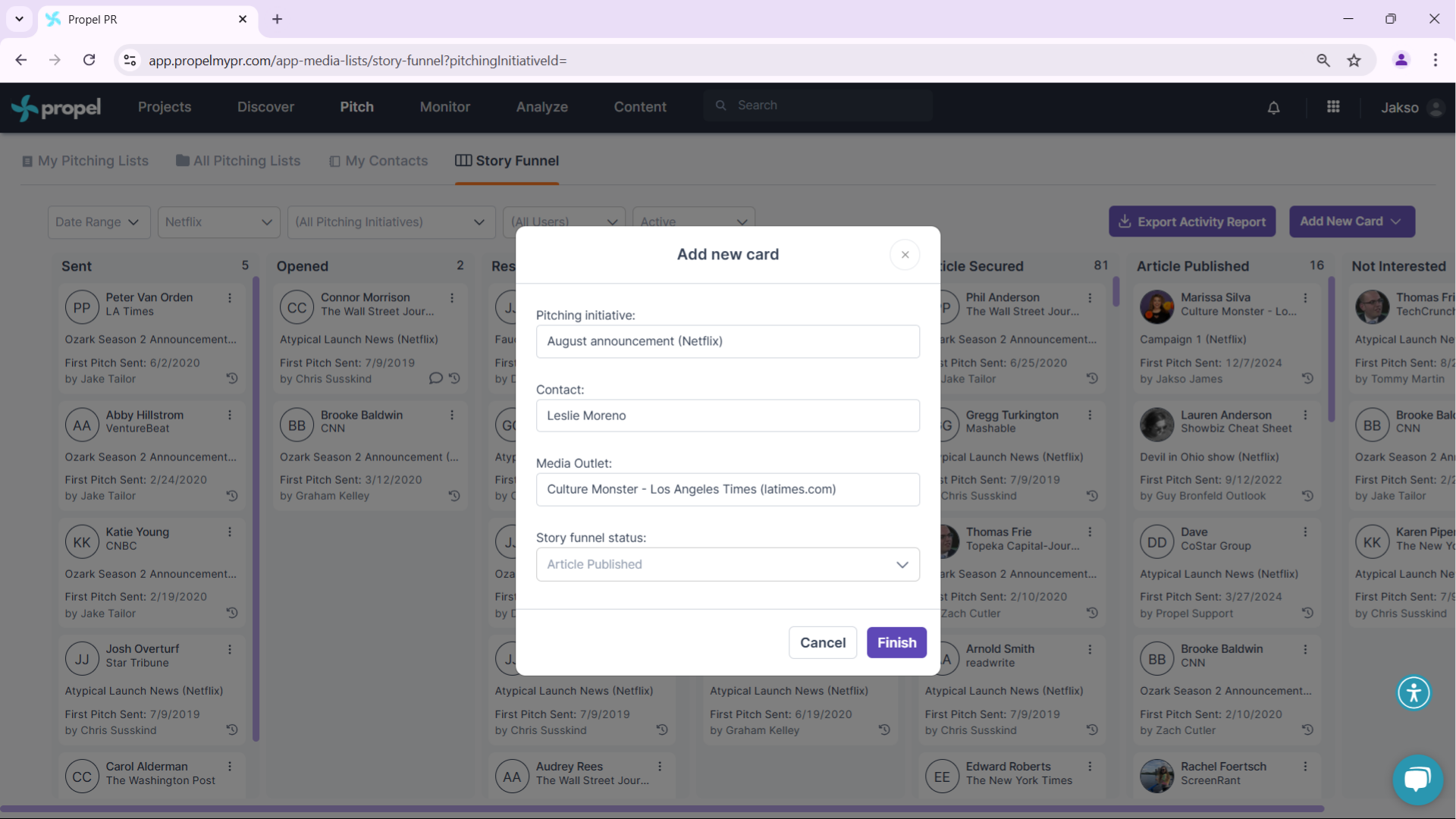The image size is (1456, 819).
Task: Close the Add new card dialog
Action: (x=905, y=255)
